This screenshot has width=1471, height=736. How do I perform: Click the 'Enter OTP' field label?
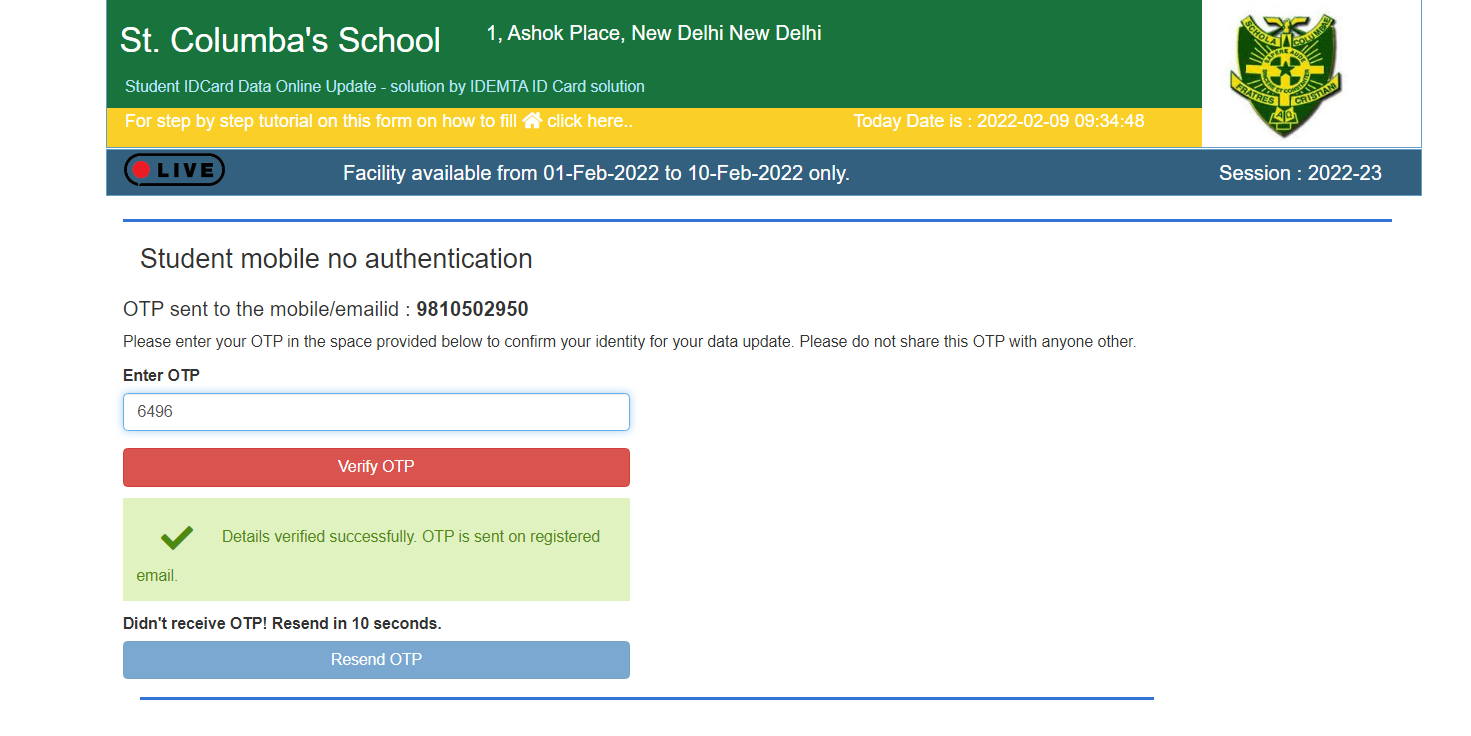point(161,376)
